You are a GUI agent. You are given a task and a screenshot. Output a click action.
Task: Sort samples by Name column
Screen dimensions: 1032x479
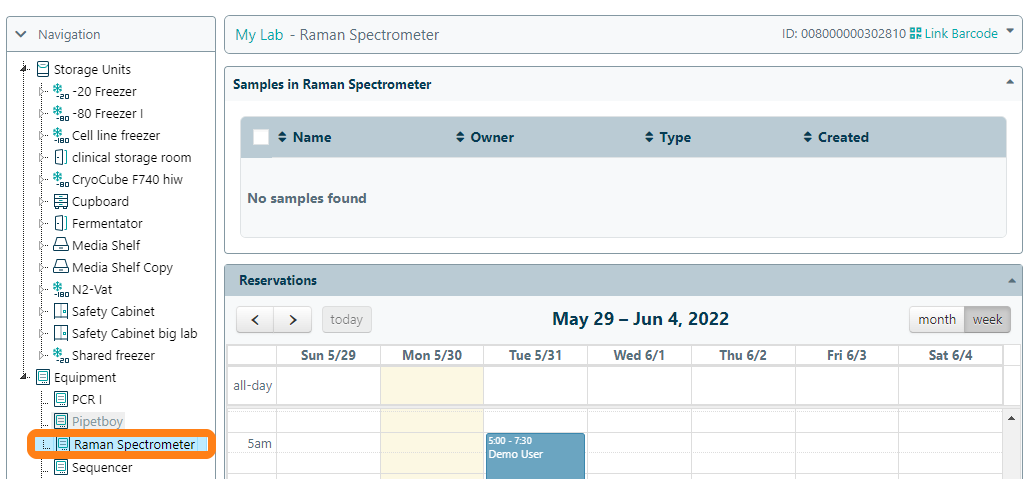click(311, 137)
